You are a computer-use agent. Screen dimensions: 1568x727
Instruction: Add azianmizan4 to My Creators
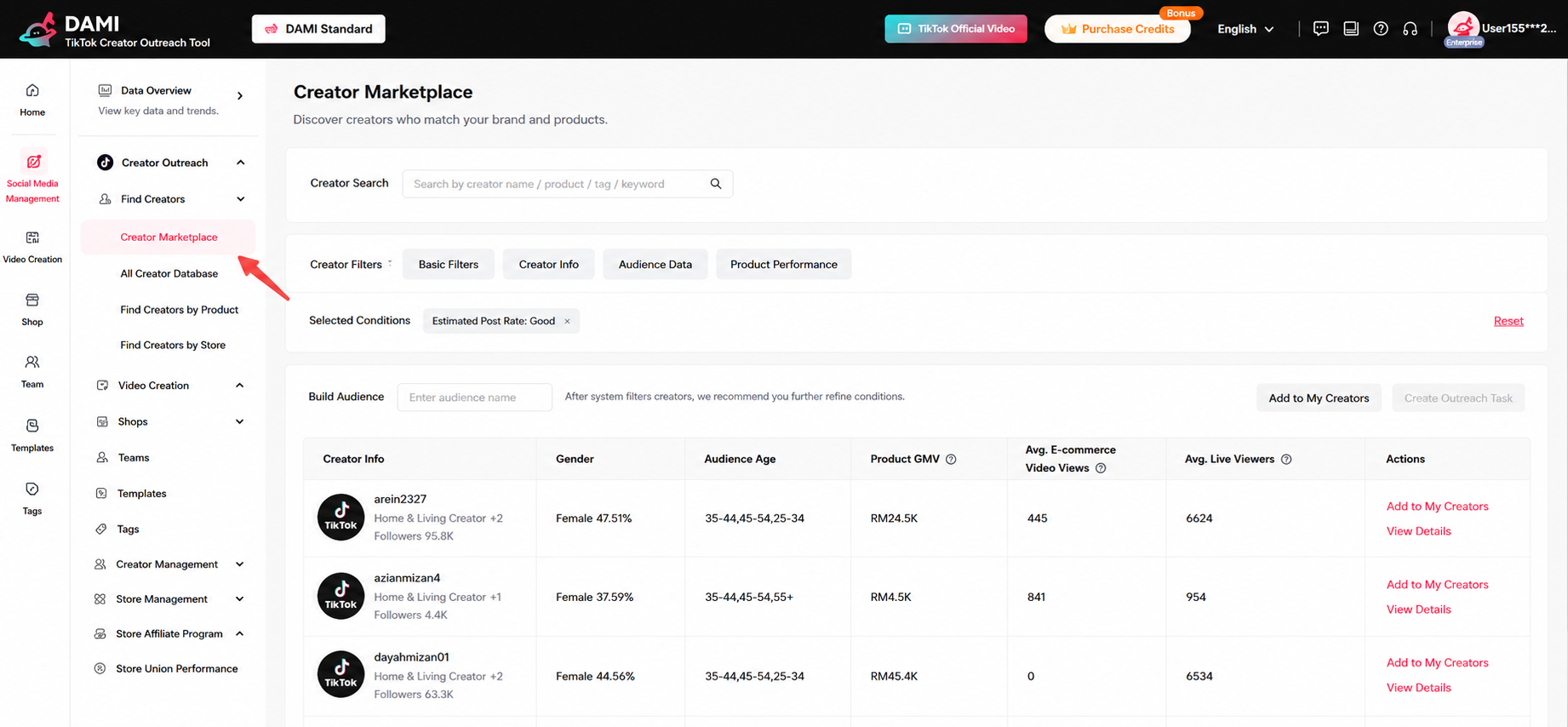(1437, 584)
